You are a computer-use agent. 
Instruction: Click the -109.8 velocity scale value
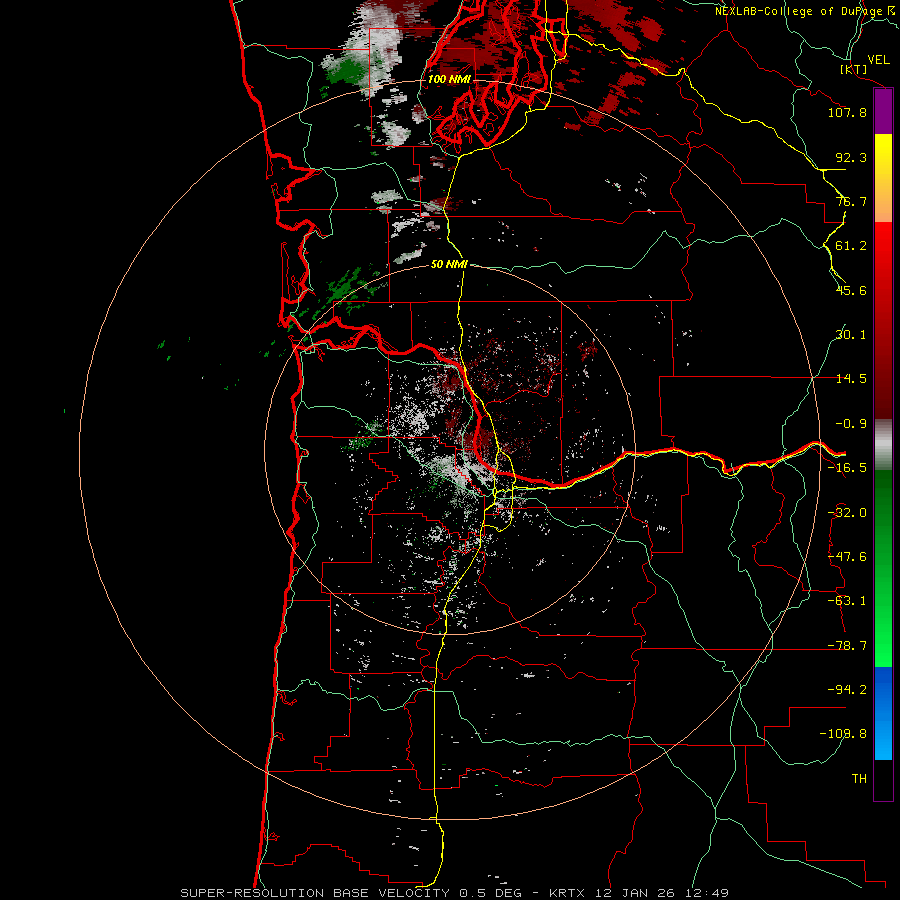pyautogui.click(x=843, y=734)
